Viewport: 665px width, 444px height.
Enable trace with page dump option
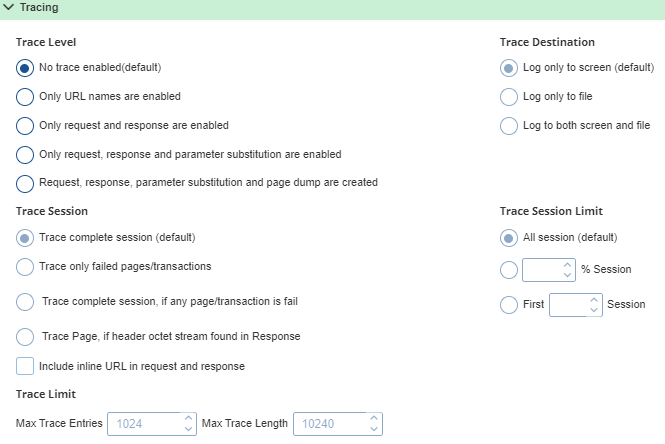26,183
